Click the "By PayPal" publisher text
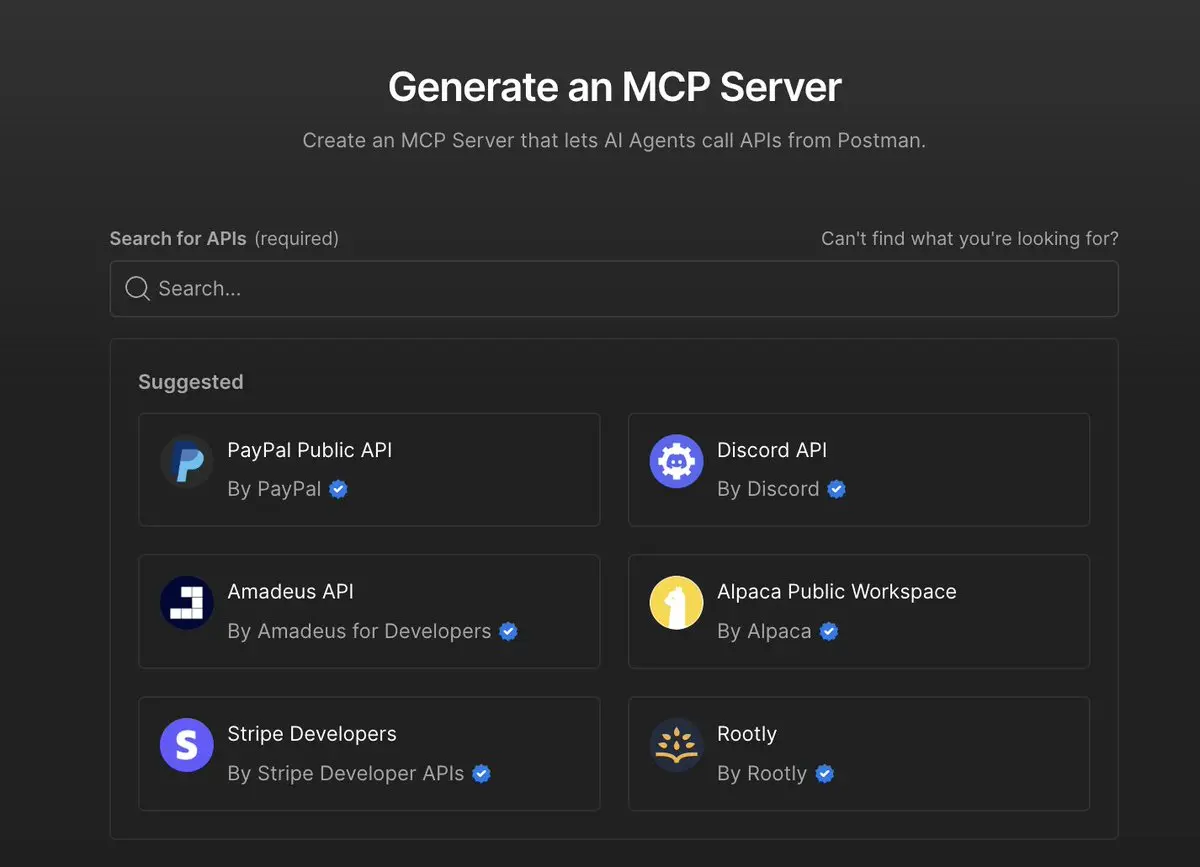Screen dimensions: 1200x867 pos(275,489)
